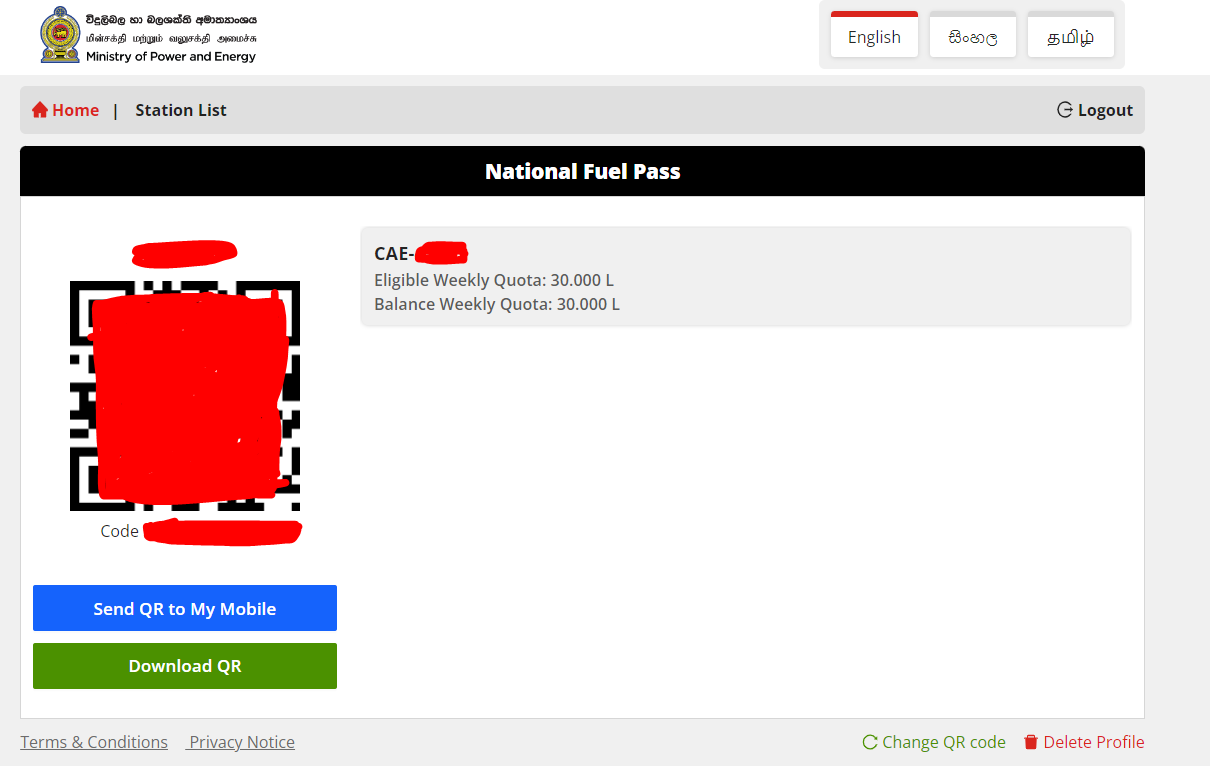
Task: Click the CAE- vehicle number text
Action: tap(394, 254)
